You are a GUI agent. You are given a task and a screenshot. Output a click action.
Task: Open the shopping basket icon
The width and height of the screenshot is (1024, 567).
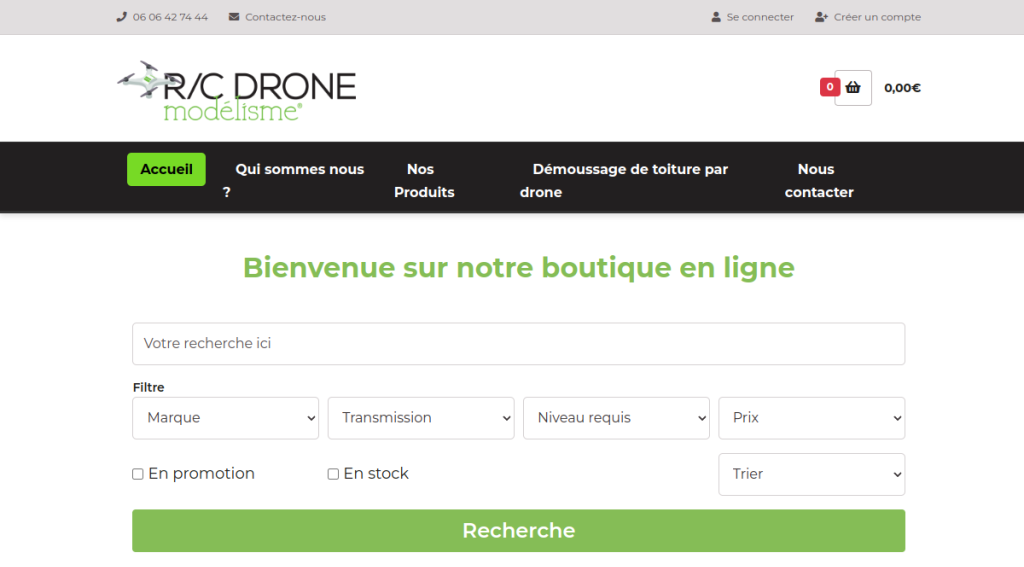point(853,88)
